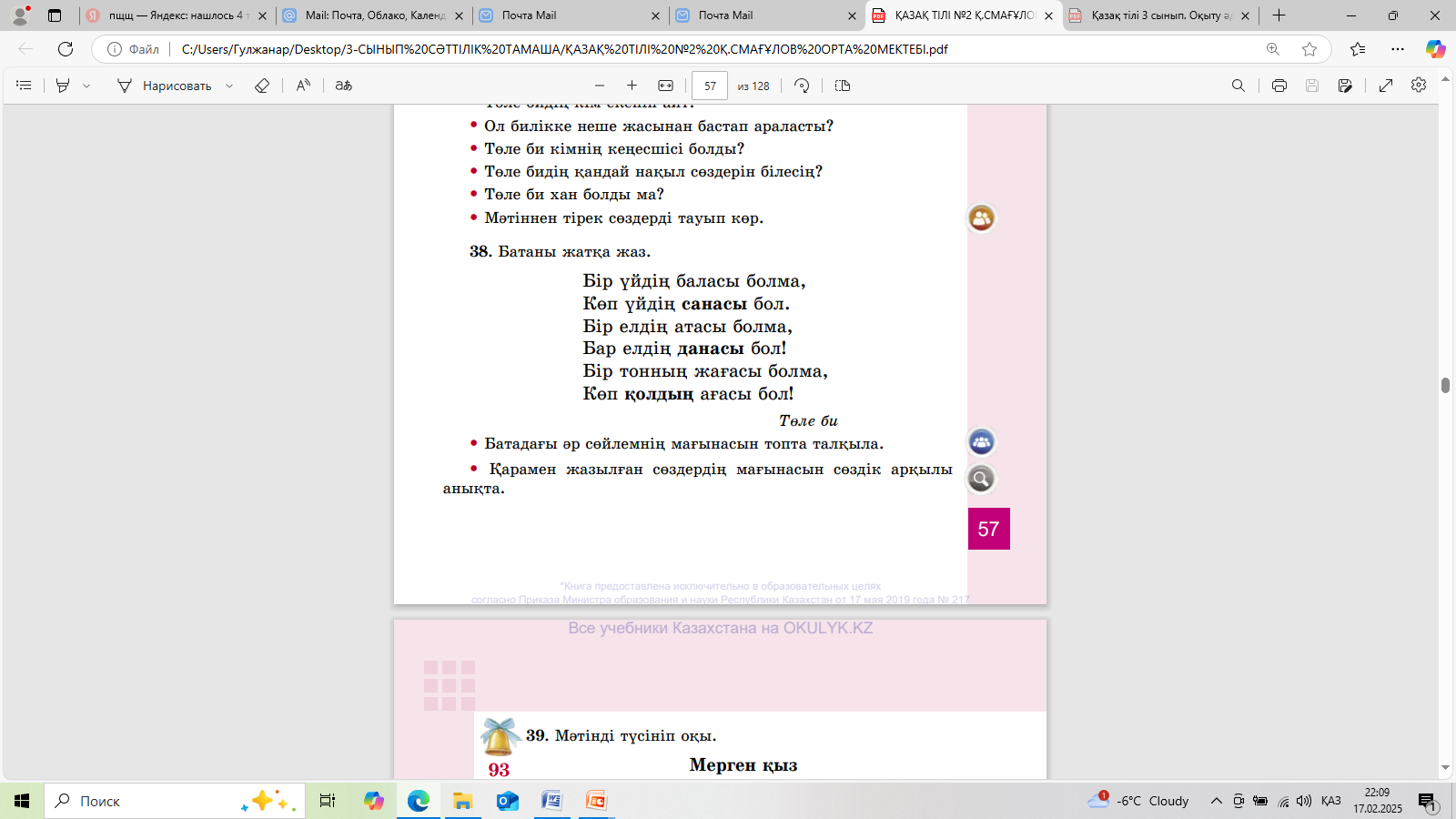The image size is (1456, 819).
Task: Add this page to favorites
Action: [1309, 49]
